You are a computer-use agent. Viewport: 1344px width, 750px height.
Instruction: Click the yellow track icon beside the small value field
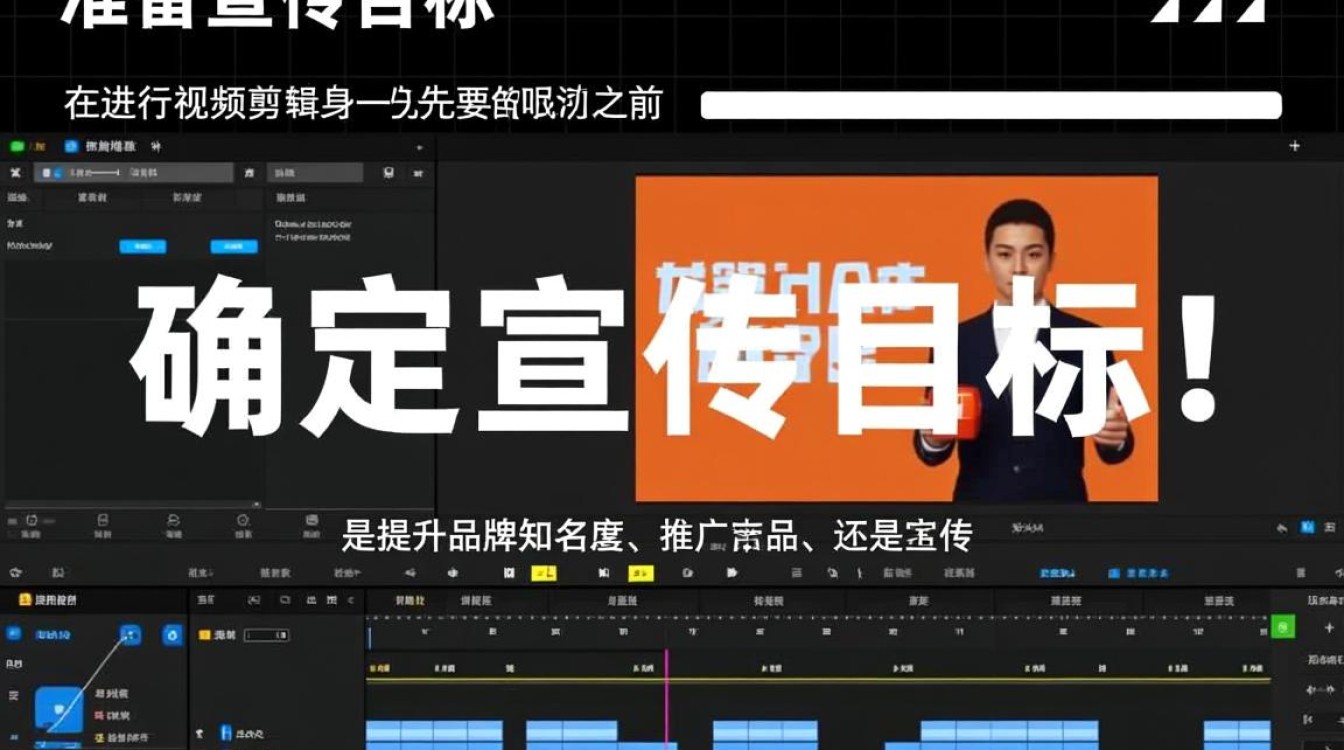click(x=204, y=635)
